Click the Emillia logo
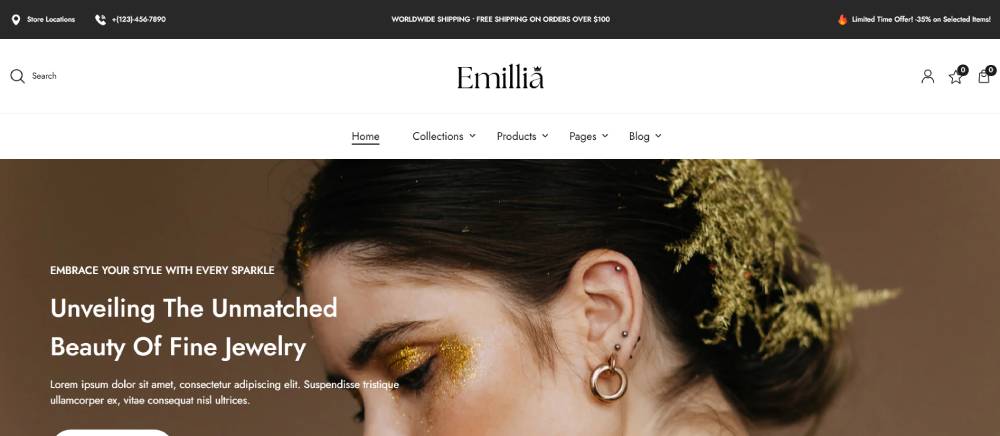Viewport: 1000px width, 436px height. [x=501, y=77]
